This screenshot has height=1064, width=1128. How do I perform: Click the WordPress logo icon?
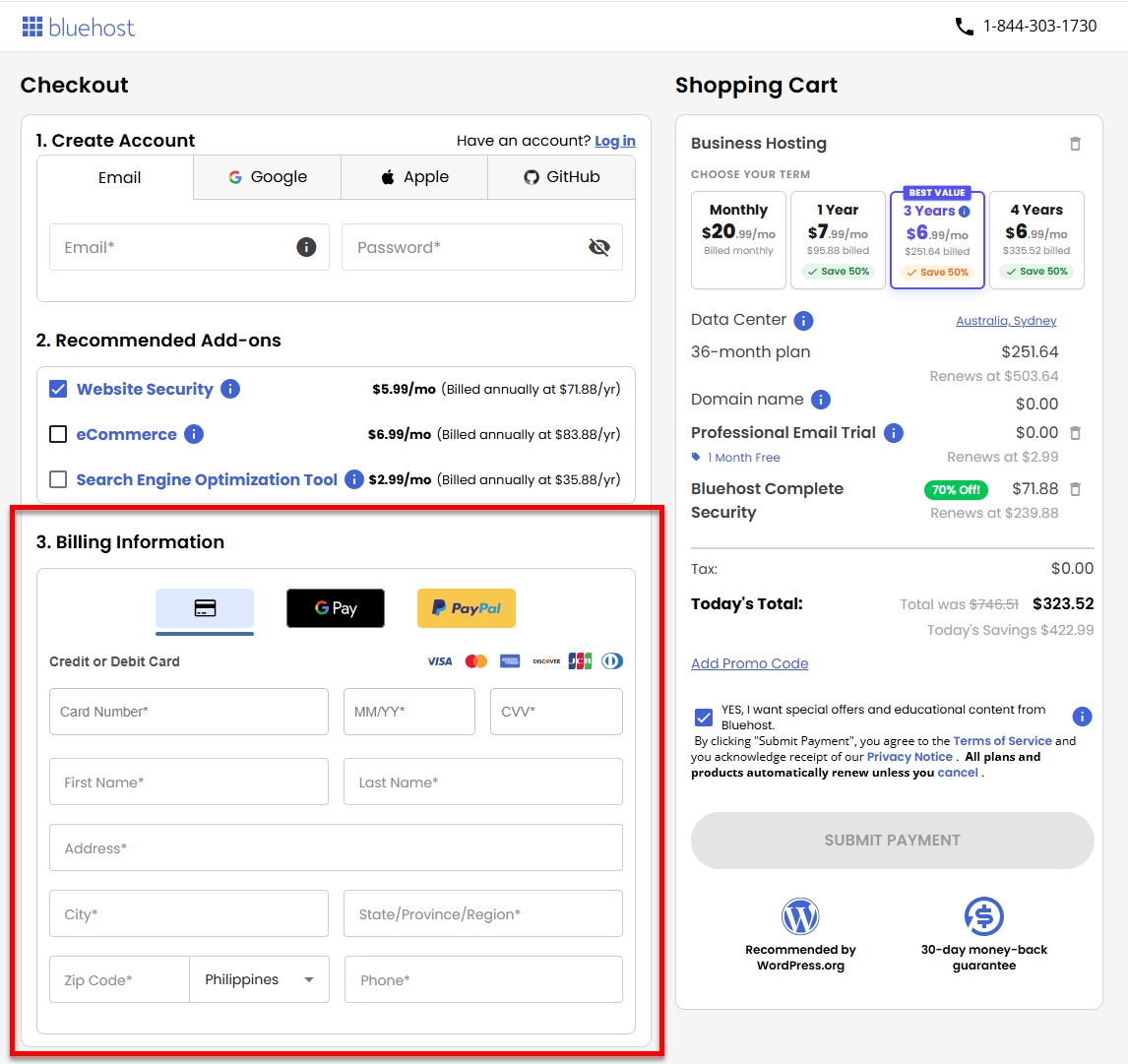tap(800, 916)
